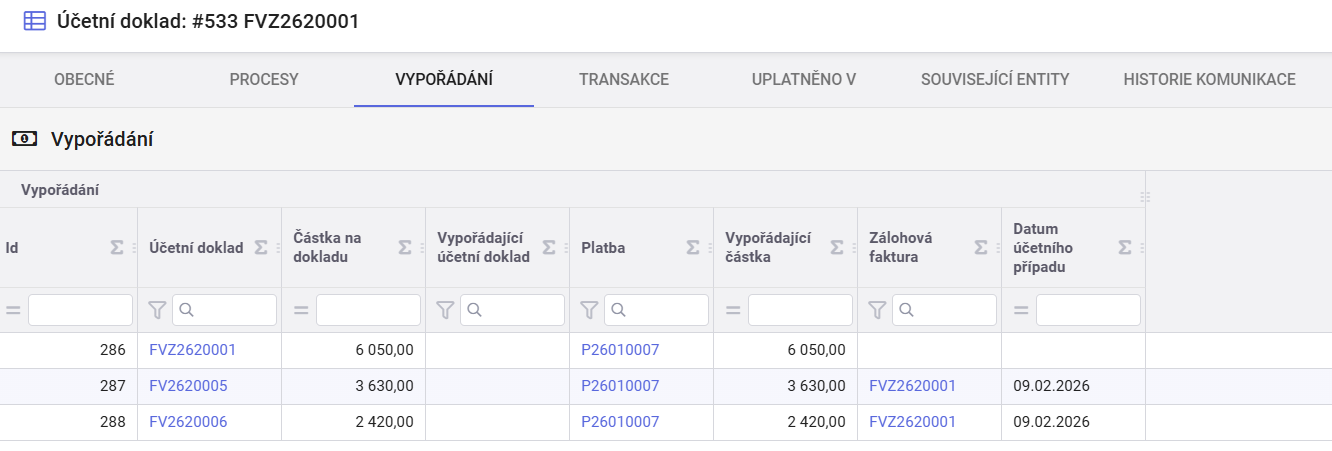Viewport: 1332px width, 451px height.
Task: Click column chooser grip at table corner
Action: point(1145,197)
